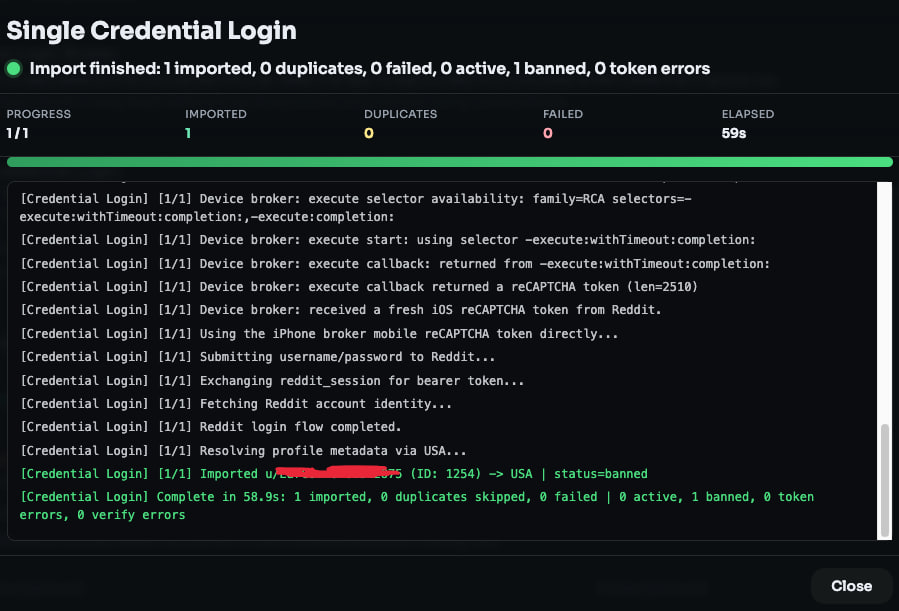Click the IMPORTED count value
The width and height of the screenshot is (899, 611).
pos(187,133)
